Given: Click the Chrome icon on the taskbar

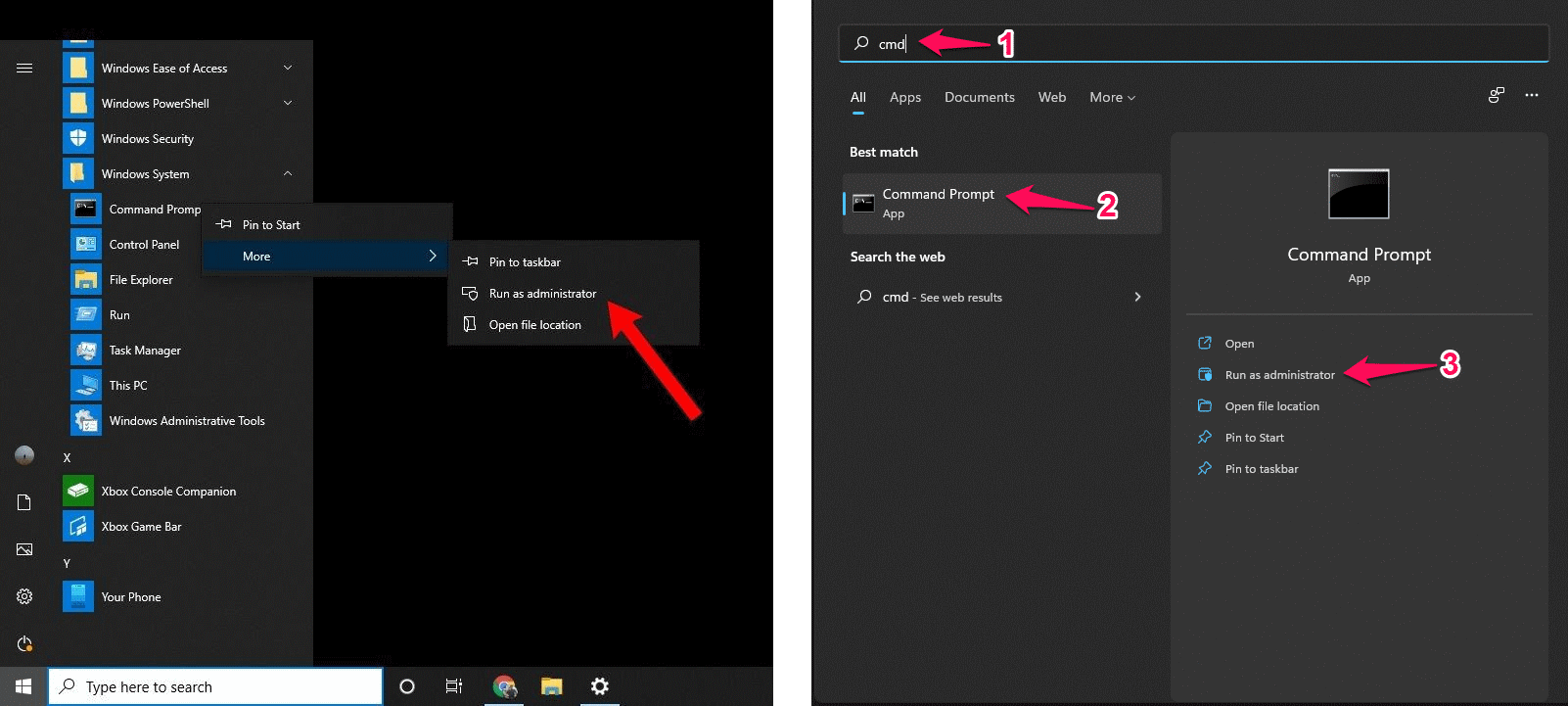Looking at the screenshot, I should (x=504, y=686).
